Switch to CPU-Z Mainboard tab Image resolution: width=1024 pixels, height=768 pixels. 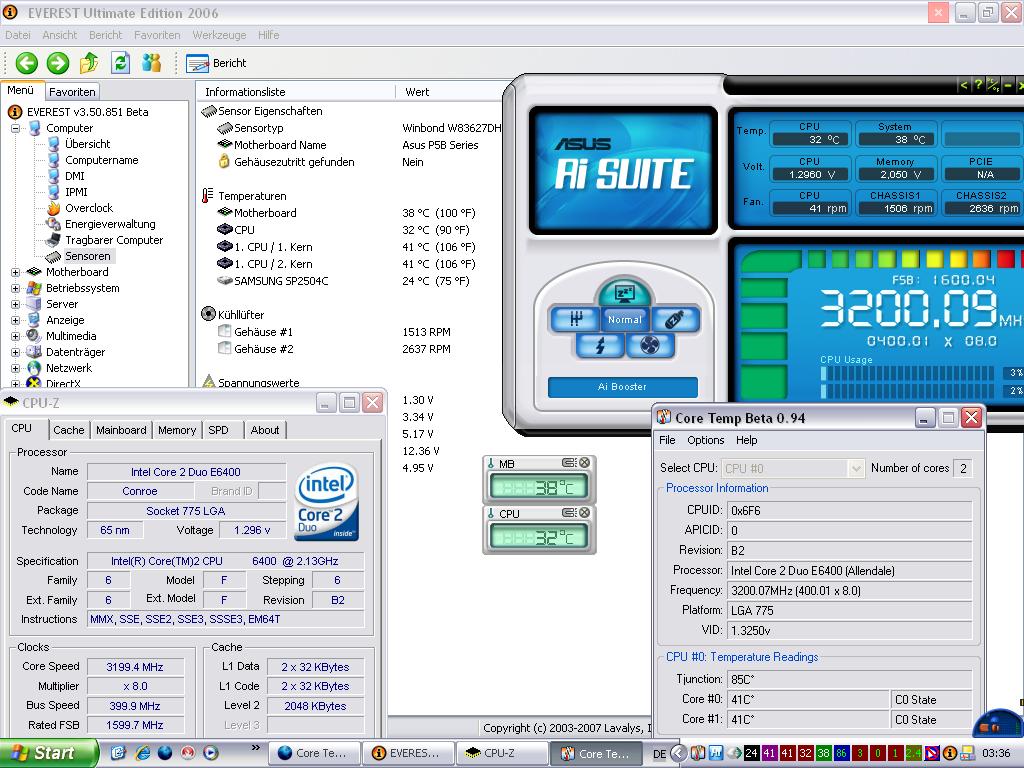[121, 430]
